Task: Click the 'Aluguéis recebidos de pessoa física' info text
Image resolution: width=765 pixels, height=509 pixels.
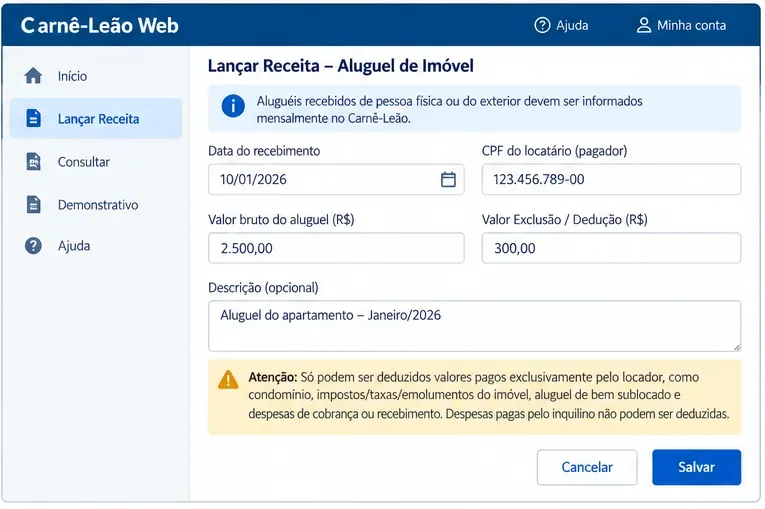Action: (x=449, y=109)
